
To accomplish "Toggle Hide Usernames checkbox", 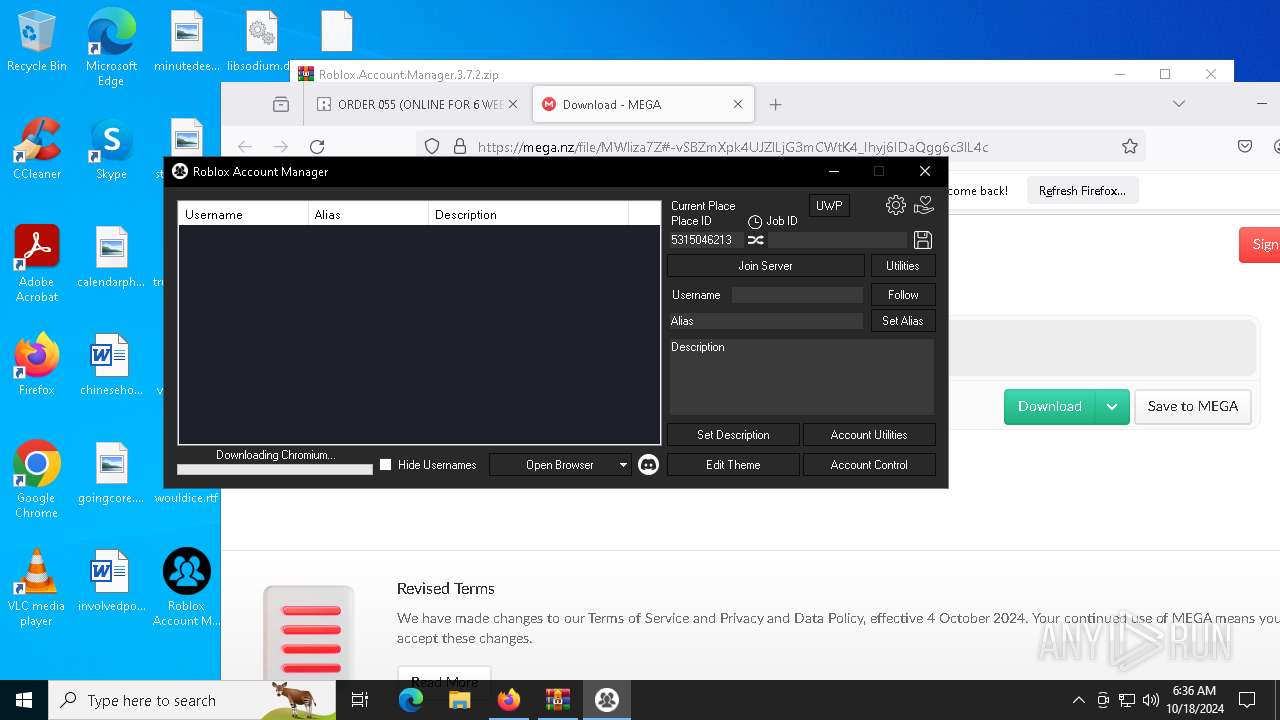I will pyautogui.click(x=386, y=465).
